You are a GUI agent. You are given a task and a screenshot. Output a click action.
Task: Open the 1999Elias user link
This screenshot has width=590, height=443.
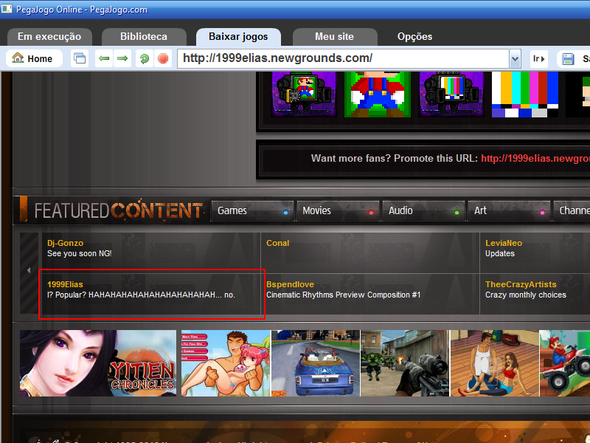tap(65, 285)
